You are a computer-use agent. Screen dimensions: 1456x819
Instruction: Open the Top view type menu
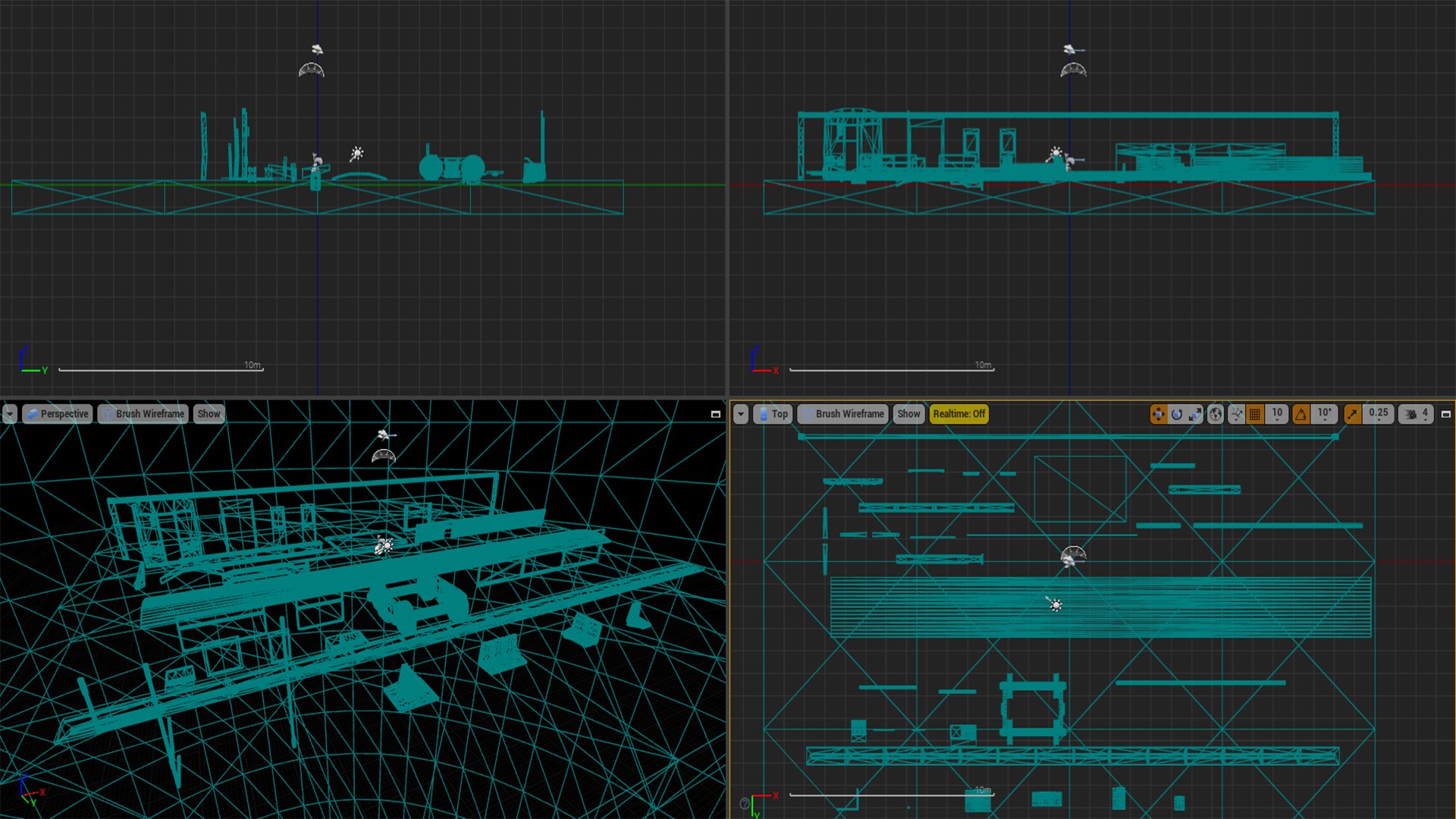click(773, 414)
